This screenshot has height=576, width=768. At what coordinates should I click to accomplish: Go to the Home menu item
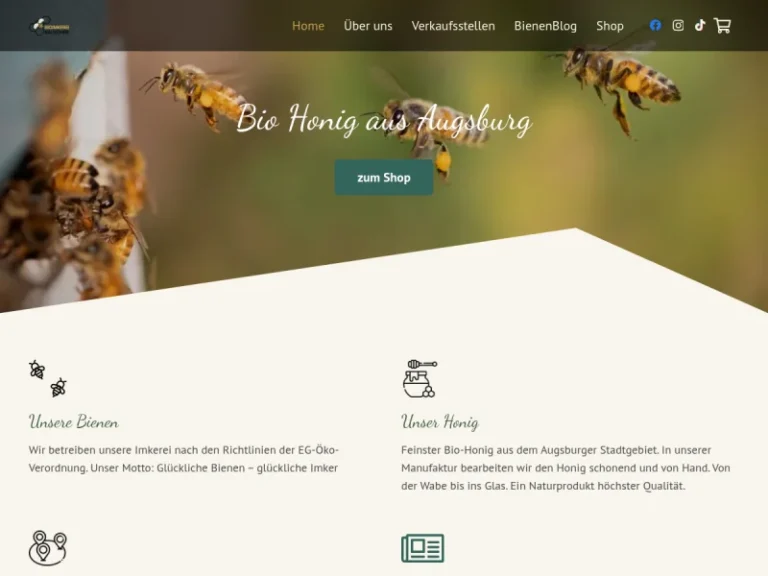308,26
